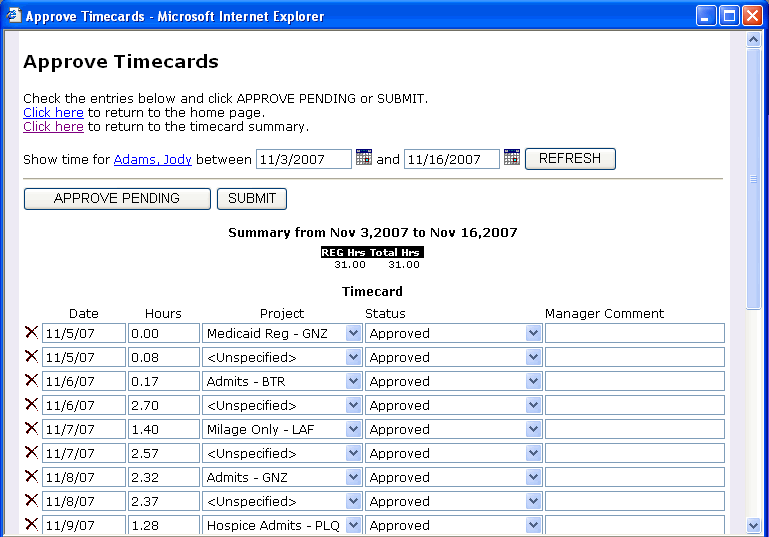Click Internet Explorer icon in the title bar
769x537 pixels.
click(13, 16)
